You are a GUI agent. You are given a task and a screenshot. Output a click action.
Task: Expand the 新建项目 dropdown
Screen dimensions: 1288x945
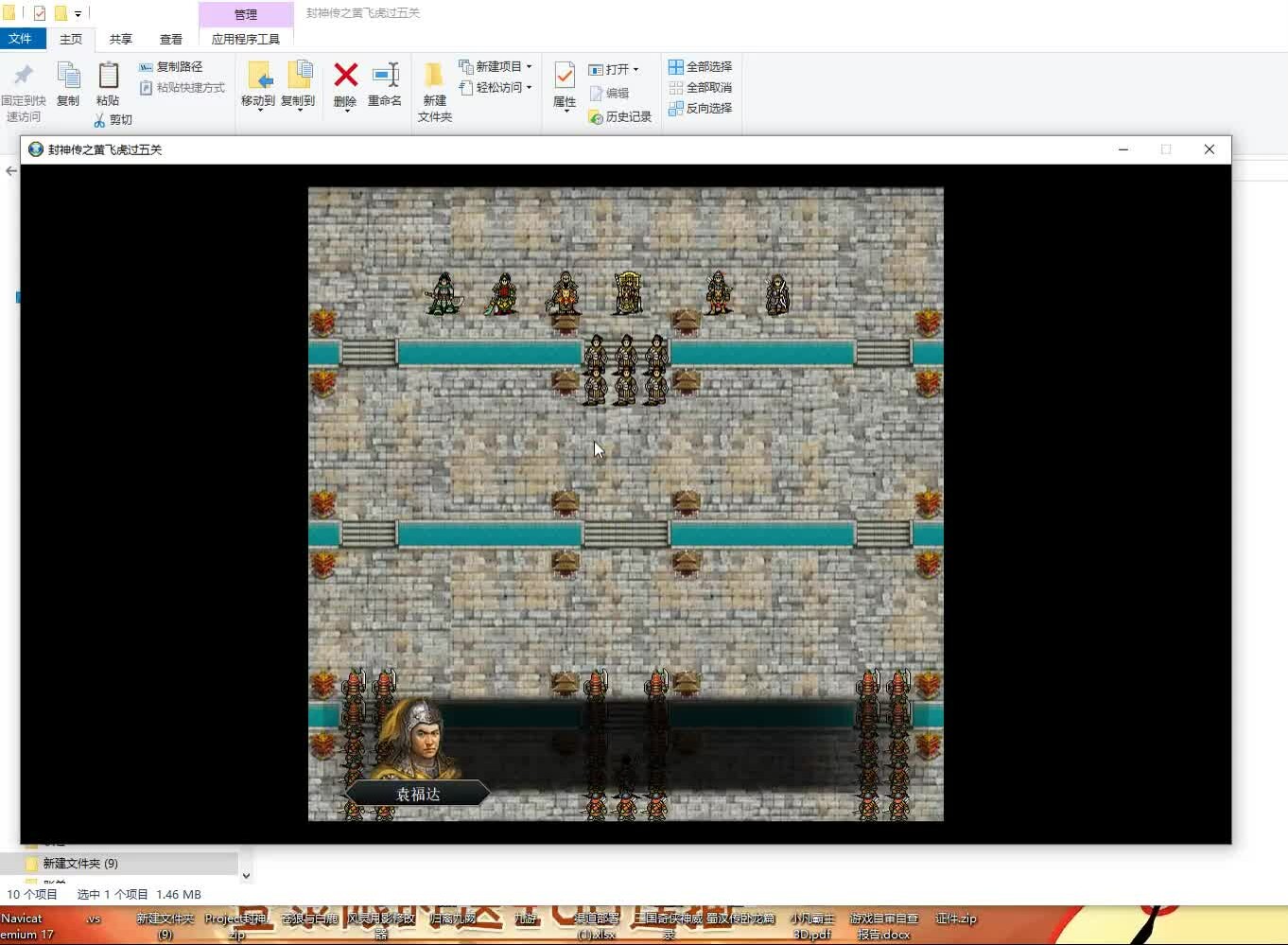point(529,66)
